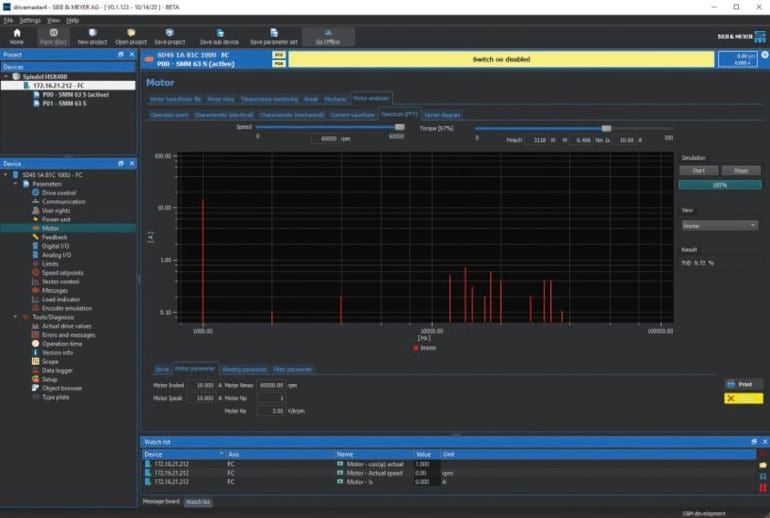This screenshot has height=518, width=770.
Task: Click Save parameter set icon
Action: point(273,35)
